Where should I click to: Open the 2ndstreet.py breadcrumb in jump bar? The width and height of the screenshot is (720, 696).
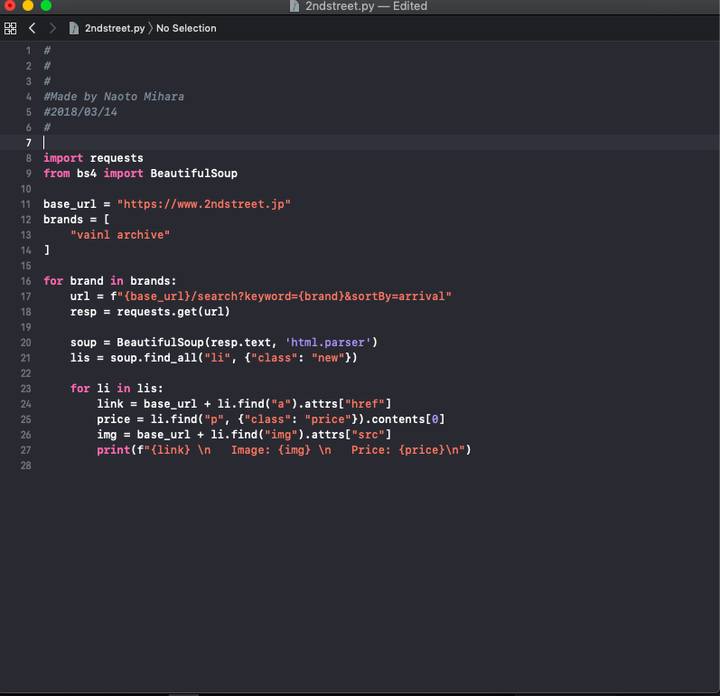click(x=114, y=28)
